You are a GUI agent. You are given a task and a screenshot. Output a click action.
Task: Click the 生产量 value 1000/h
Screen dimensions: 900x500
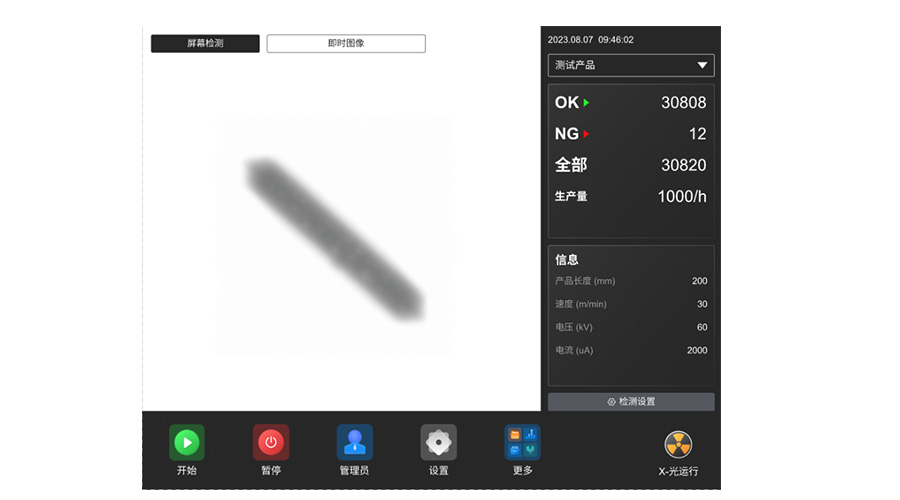point(682,196)
